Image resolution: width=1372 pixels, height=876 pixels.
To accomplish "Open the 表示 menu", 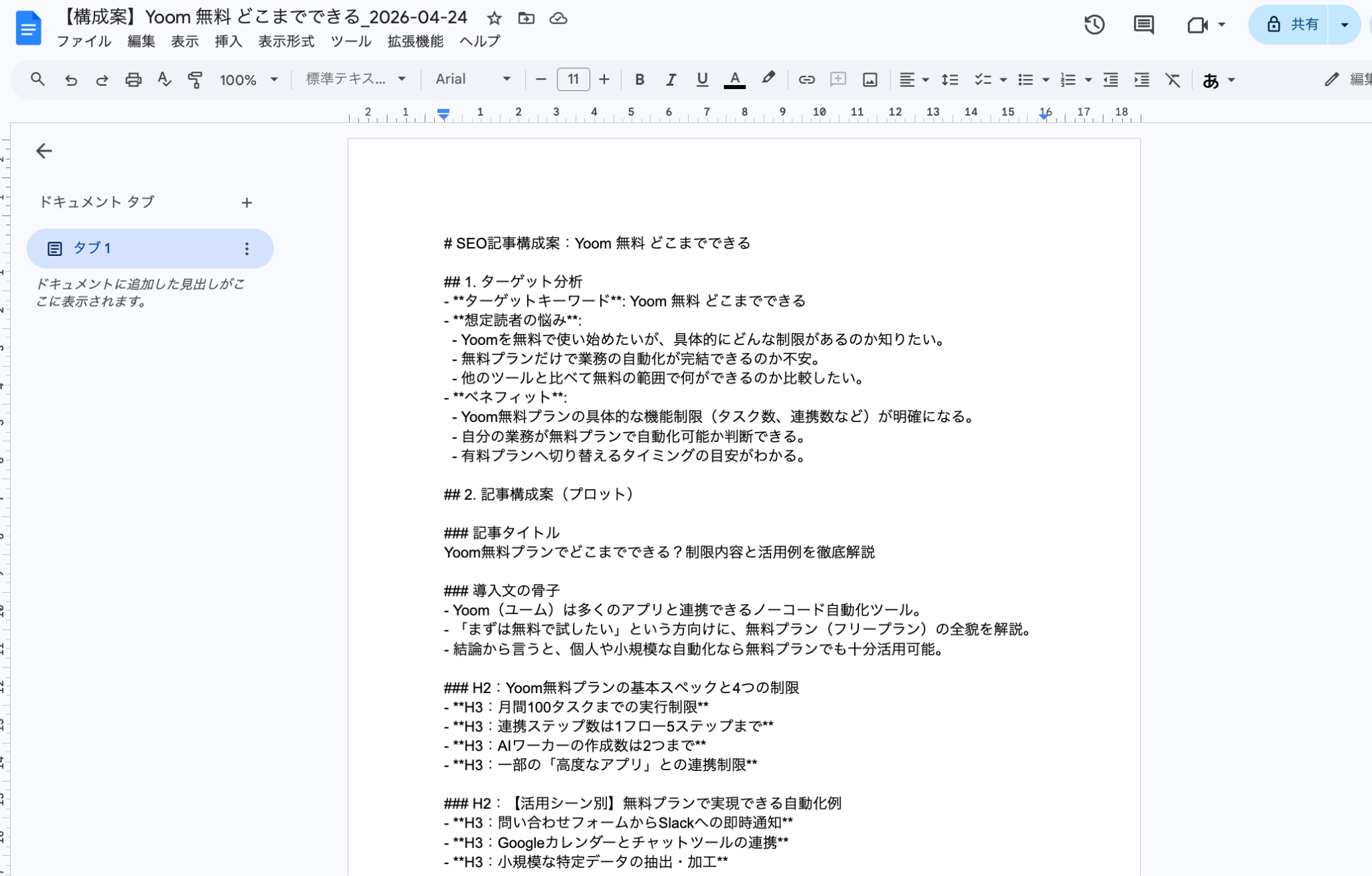I will [x=184, y=42].
